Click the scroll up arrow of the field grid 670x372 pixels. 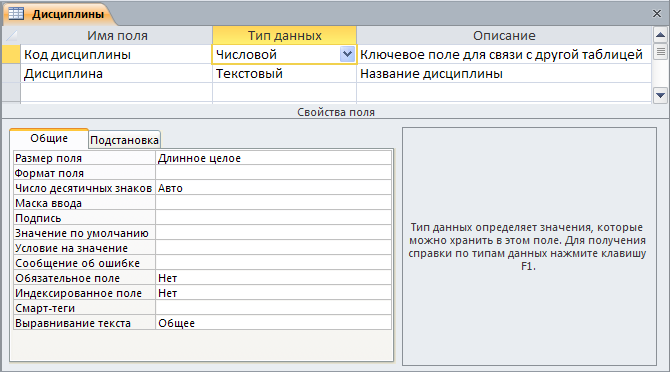coord(660,35)
